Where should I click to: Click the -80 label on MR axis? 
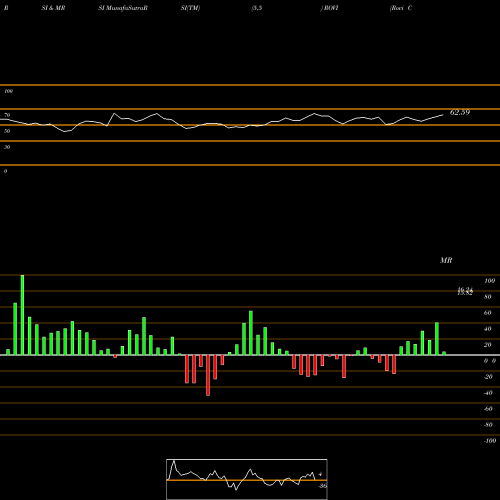click(488, 425)
